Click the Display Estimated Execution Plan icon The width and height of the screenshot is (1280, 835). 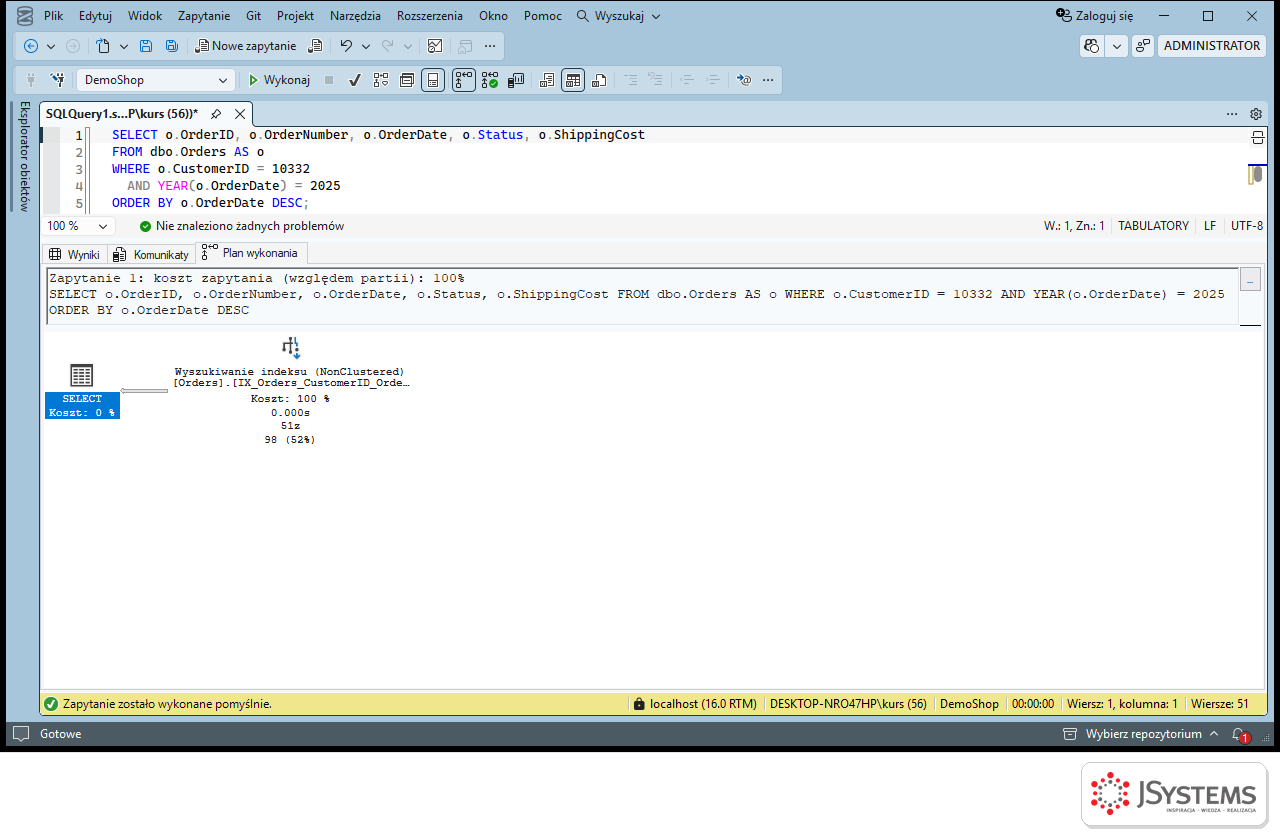click(381, 80)
